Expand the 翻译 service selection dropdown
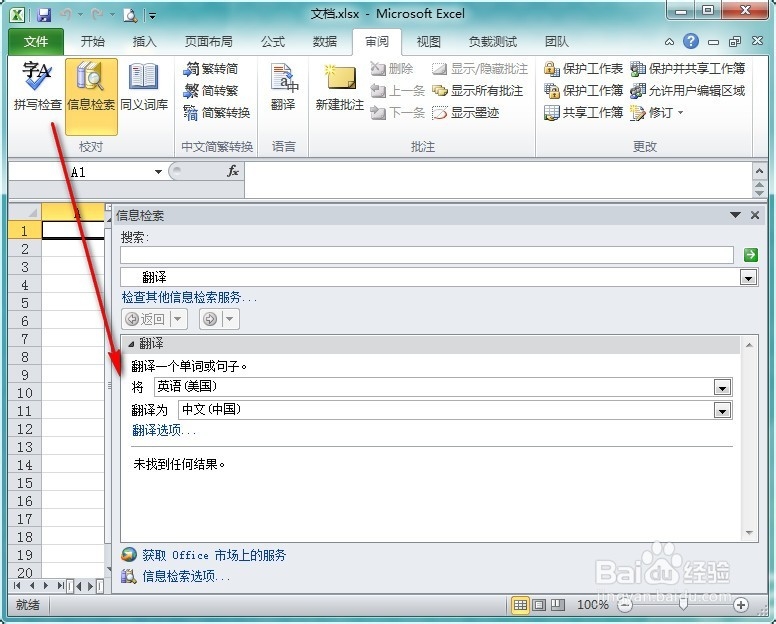Viewport: 776px width, 624px height. click(748, 278)
